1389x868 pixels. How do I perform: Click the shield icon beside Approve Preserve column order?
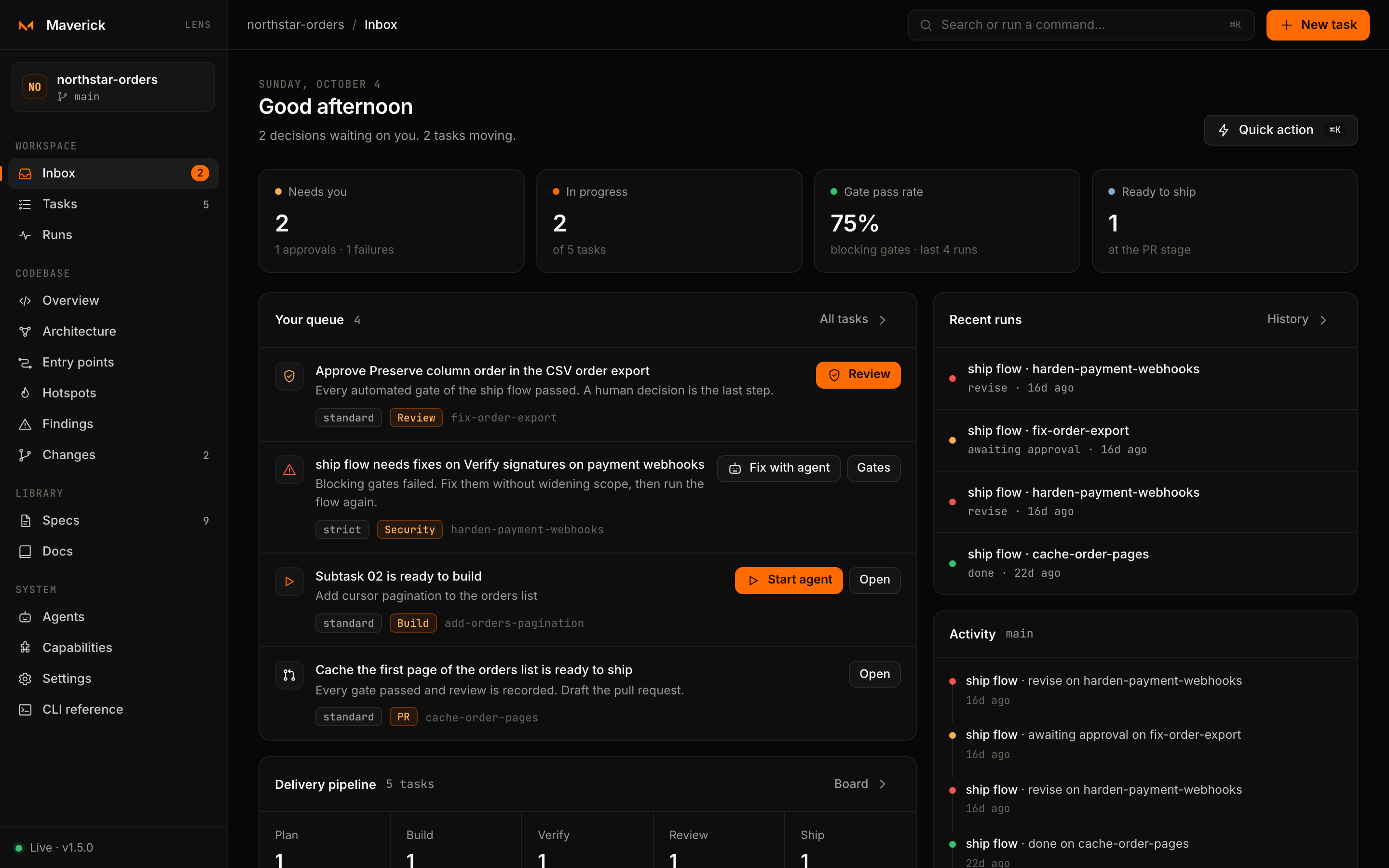(289, 376)
